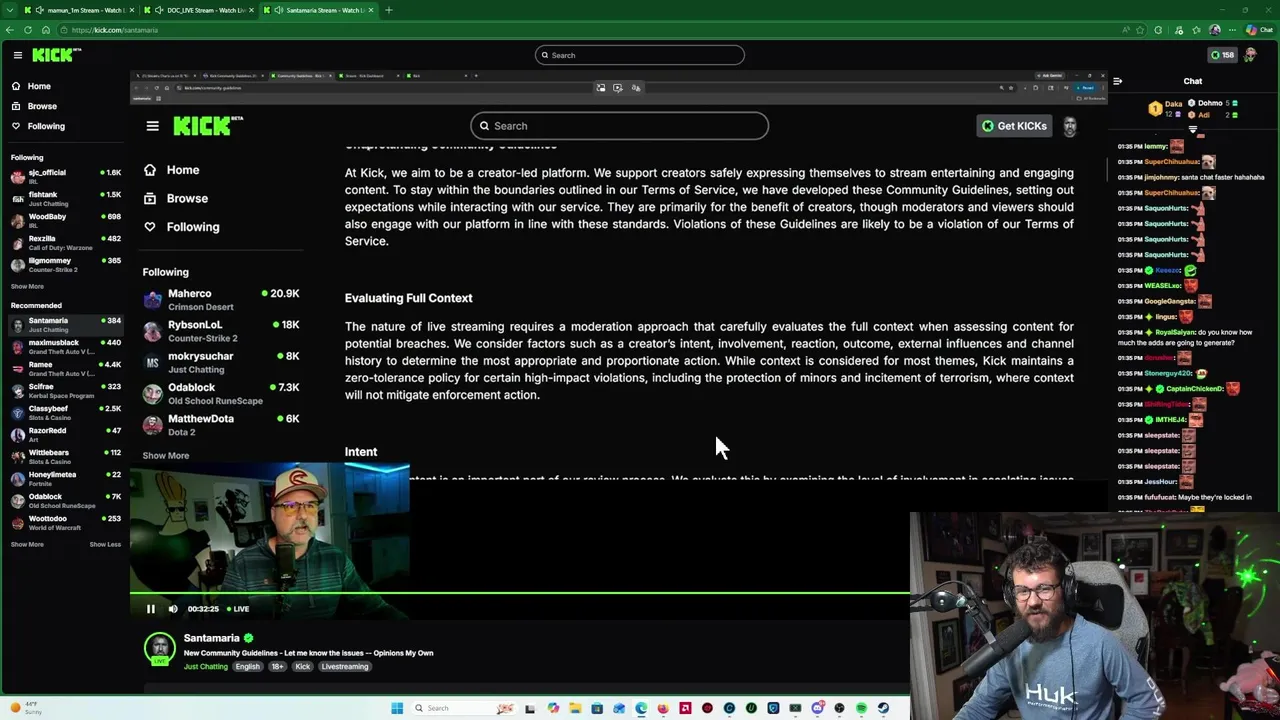Go back using browser back arrow
The height and width of the screenshot is (720, 1280).
point(9,30)
